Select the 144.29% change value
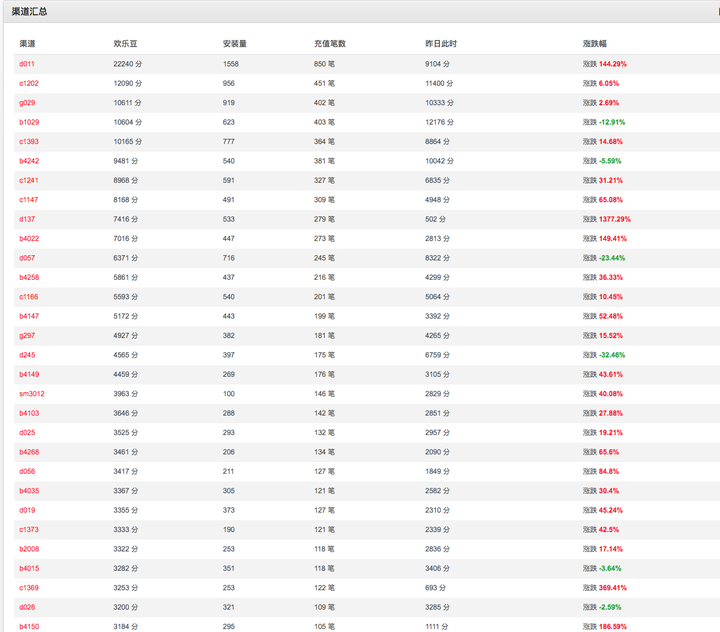This screenshot has height=632, width=720. (x=613, y=64)
